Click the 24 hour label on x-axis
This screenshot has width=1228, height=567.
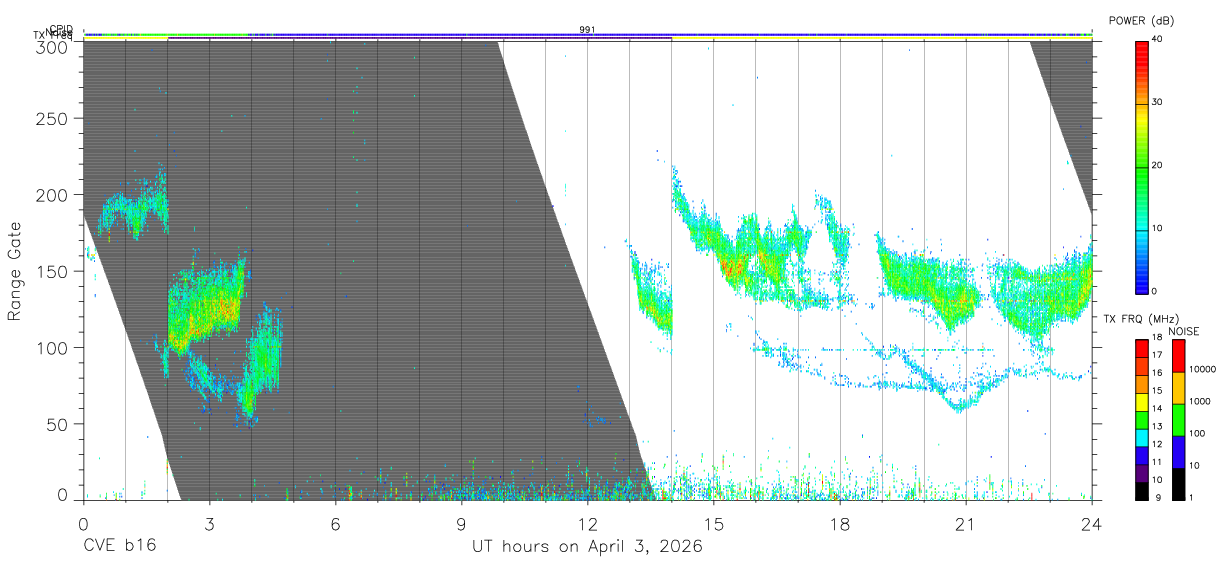point(1091,524)
